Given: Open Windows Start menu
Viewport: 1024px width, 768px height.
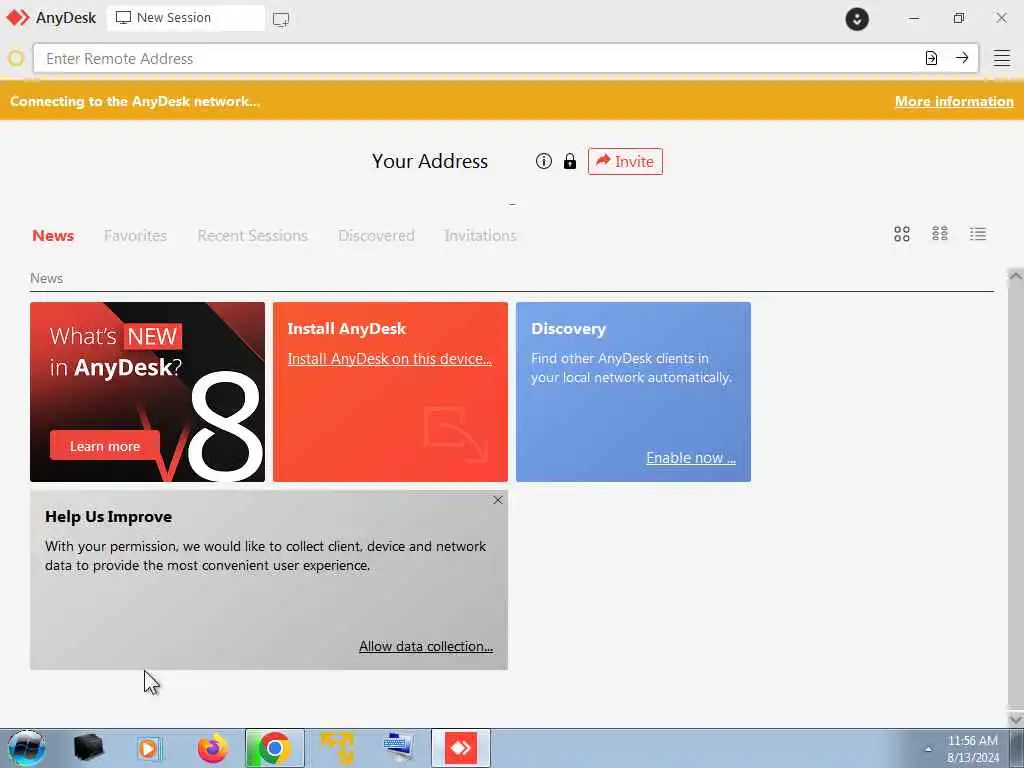Looking at the screenshot, I should point(26,748).
